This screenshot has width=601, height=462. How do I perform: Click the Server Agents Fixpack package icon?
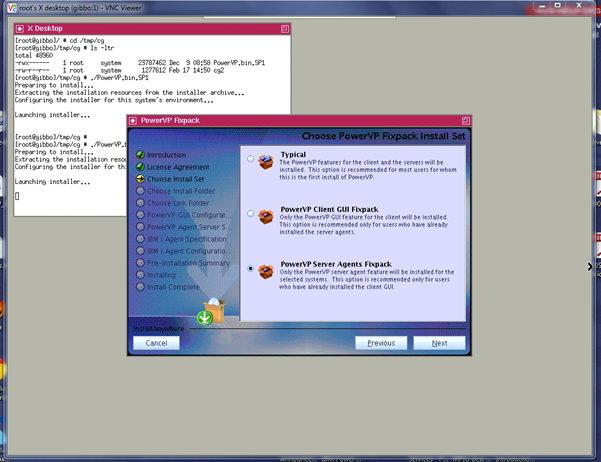266,271
